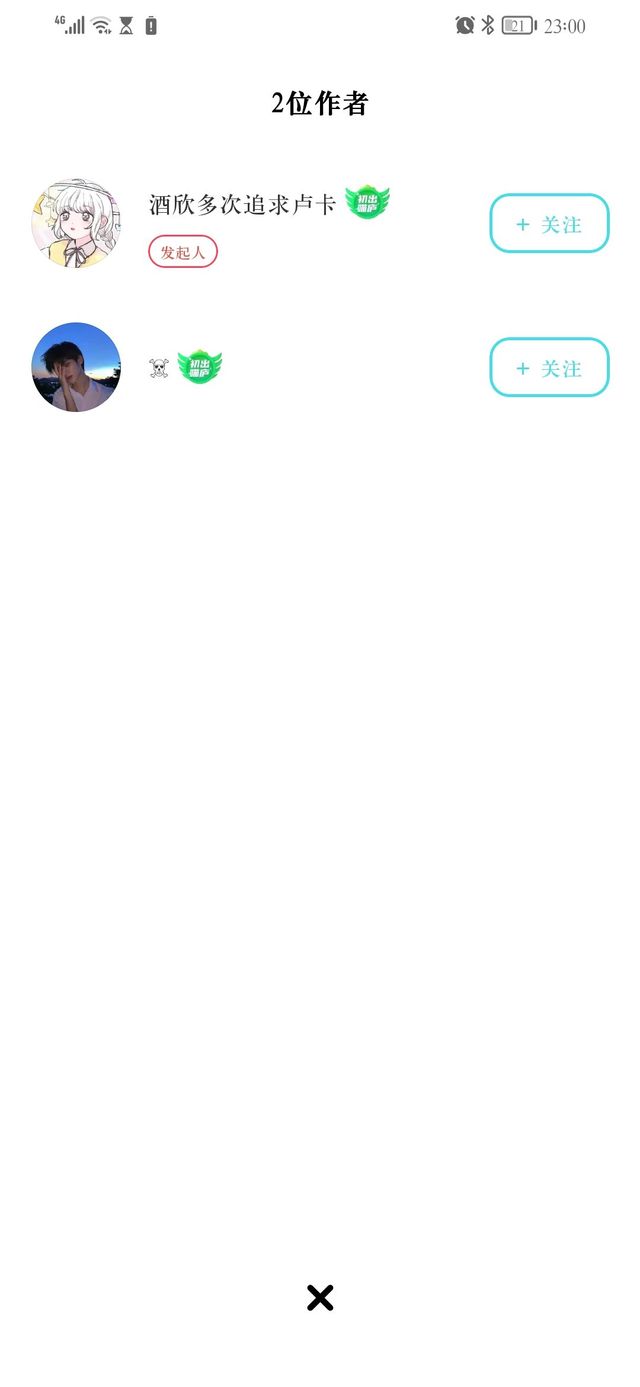This screenshot has height=1387, width=640.
Task: Tap the battery level indicator showing 21
Action: pyautogui.click(x=519, y=26)
